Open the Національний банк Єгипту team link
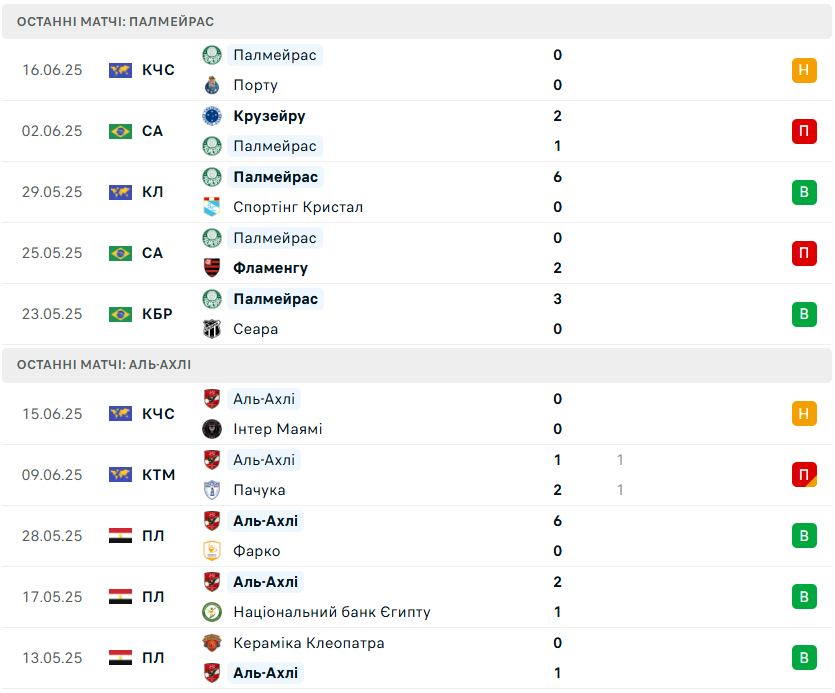This screenshot has width=835, height=693. pos(332,612)
